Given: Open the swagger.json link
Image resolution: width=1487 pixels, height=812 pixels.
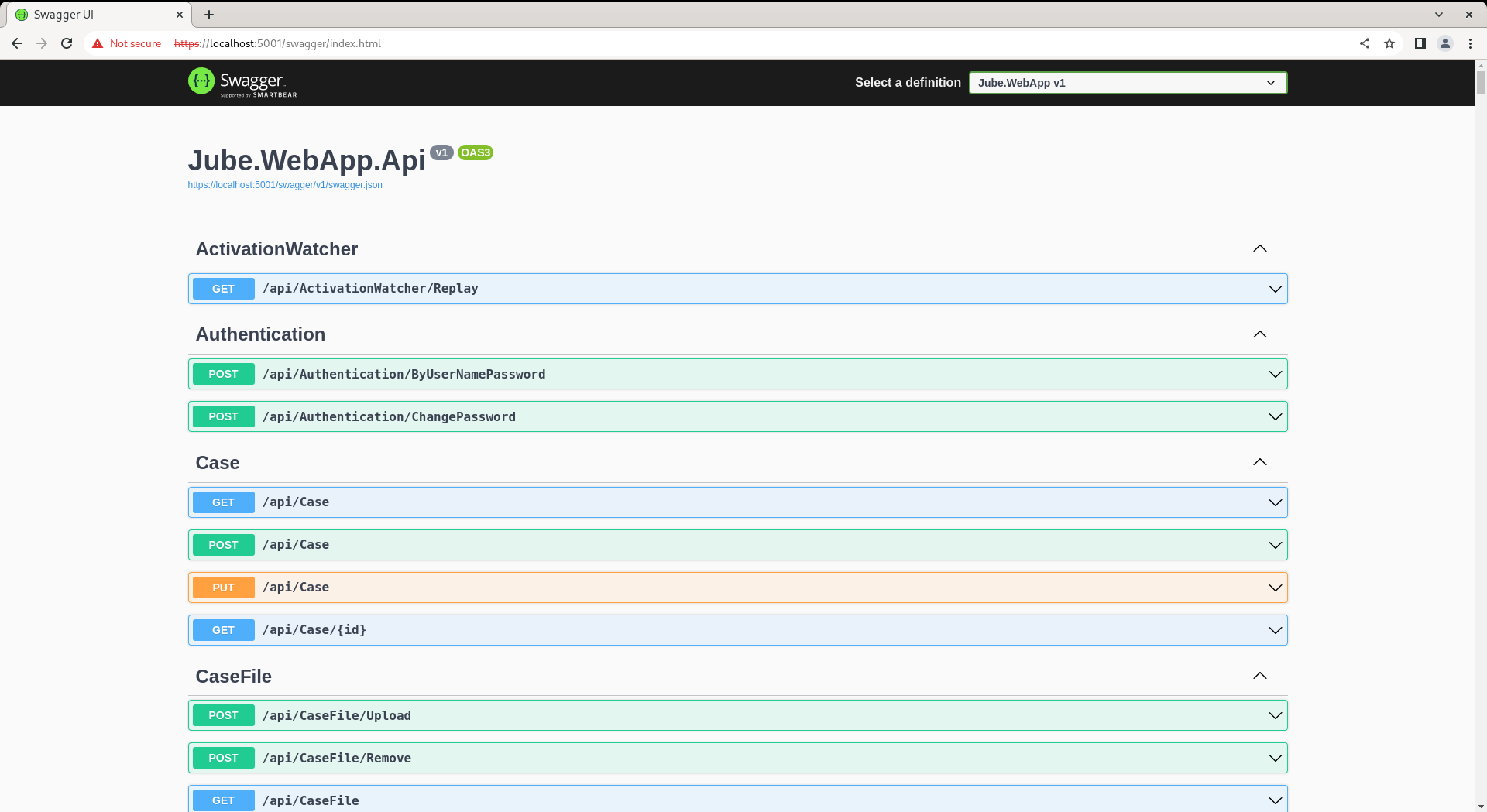Looking at the screenshot, I should tap(285, 185).
